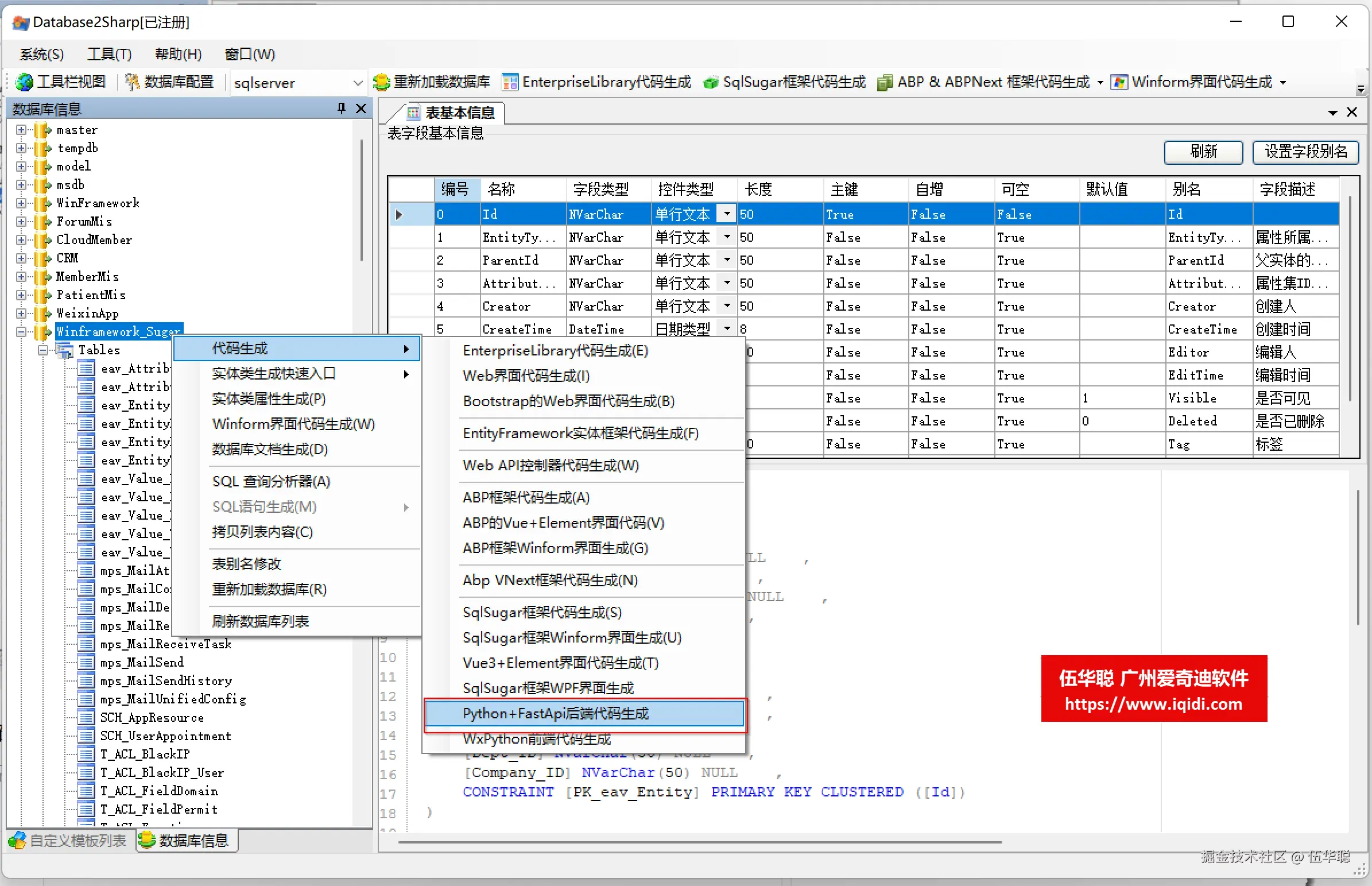Screen dimensions: 1372x886
Task: Click ABP & ABPNext 框架代码生成 icon
Action: coord(885,82)
